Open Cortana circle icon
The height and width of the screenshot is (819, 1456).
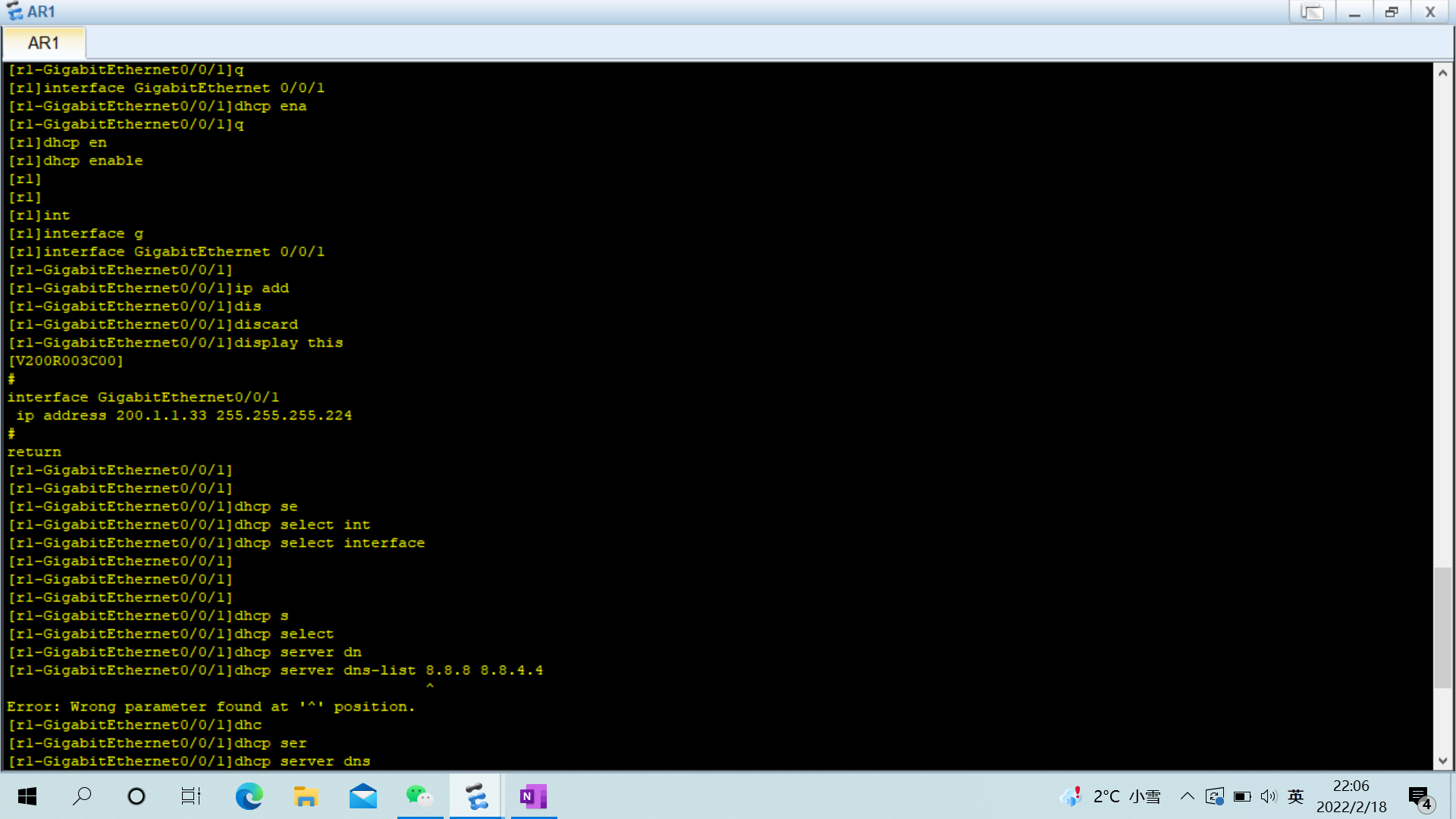136,796
